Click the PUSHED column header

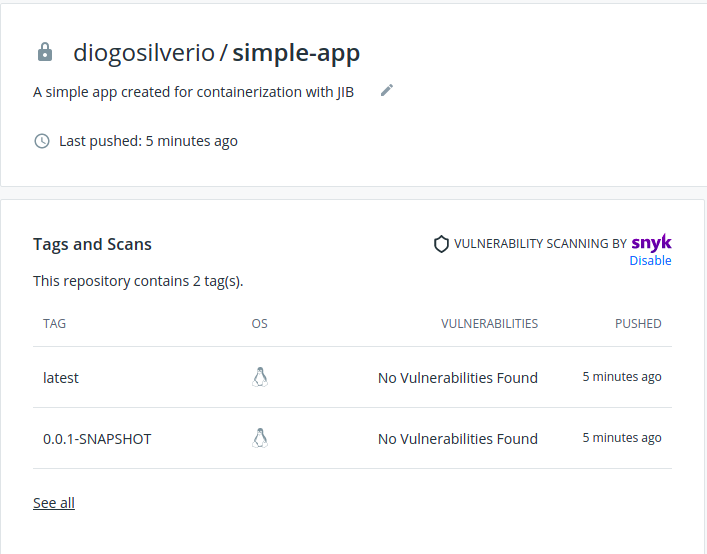click(638, 324)
